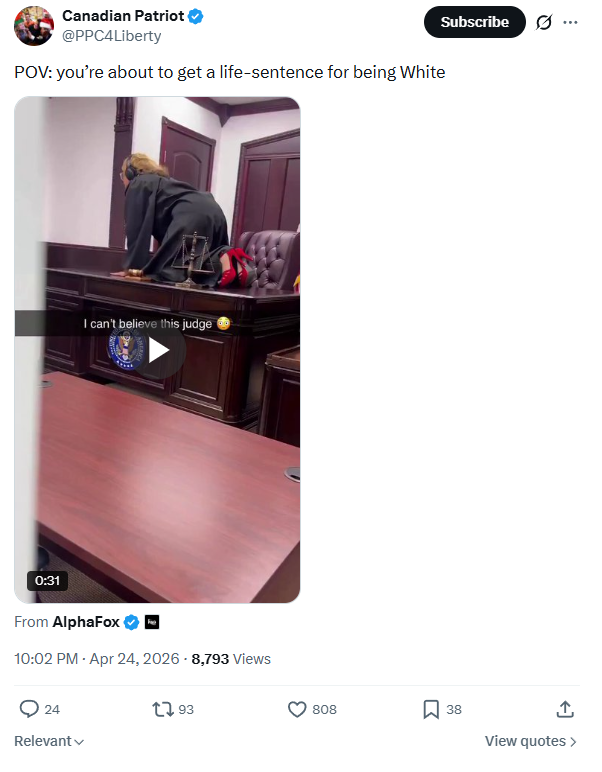Expand the Relevant sort dropdown
Image resolution: width=602 pixels, height=772 pixels.
pyautogui.click(x=49, y=741)
